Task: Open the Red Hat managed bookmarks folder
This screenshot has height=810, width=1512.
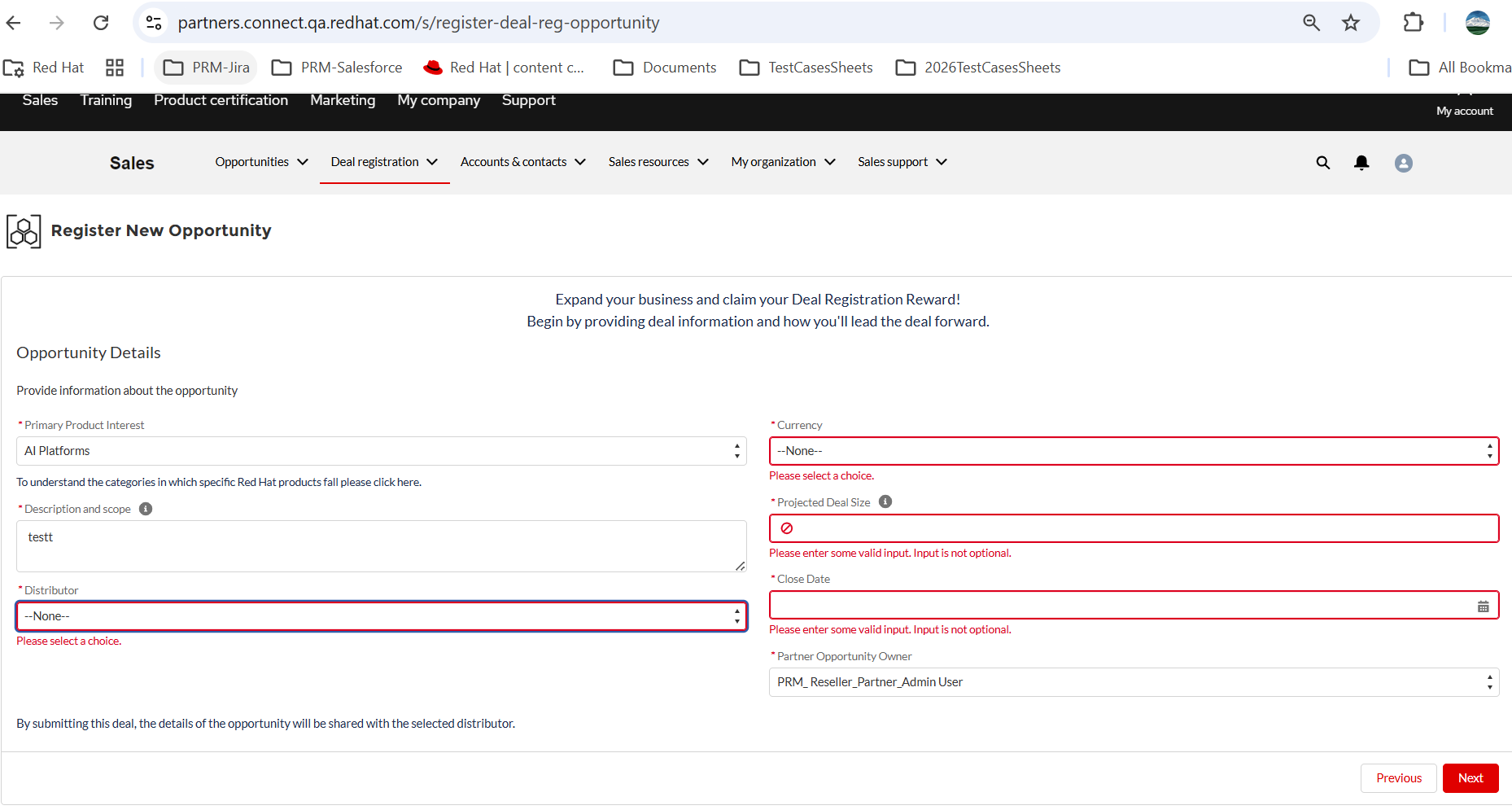Action: [x=44, y=68]
